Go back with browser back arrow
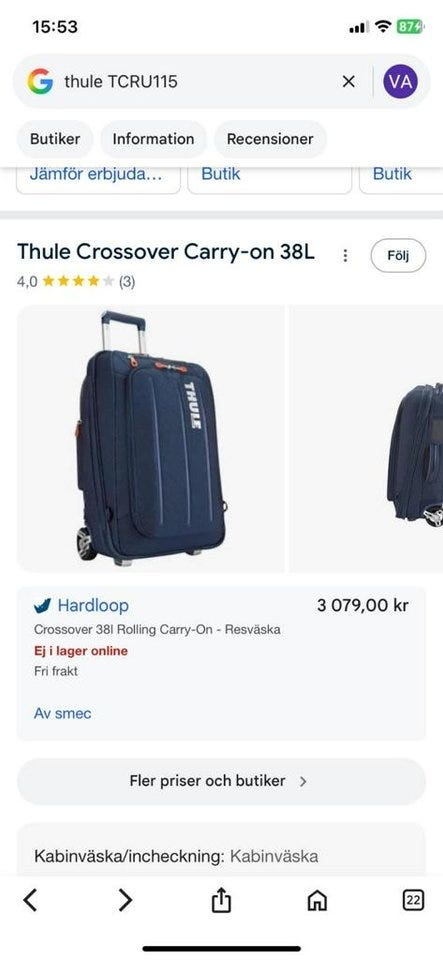Viewport: 443px width, 960px height. pyautogui.click(x=30, y=900)
